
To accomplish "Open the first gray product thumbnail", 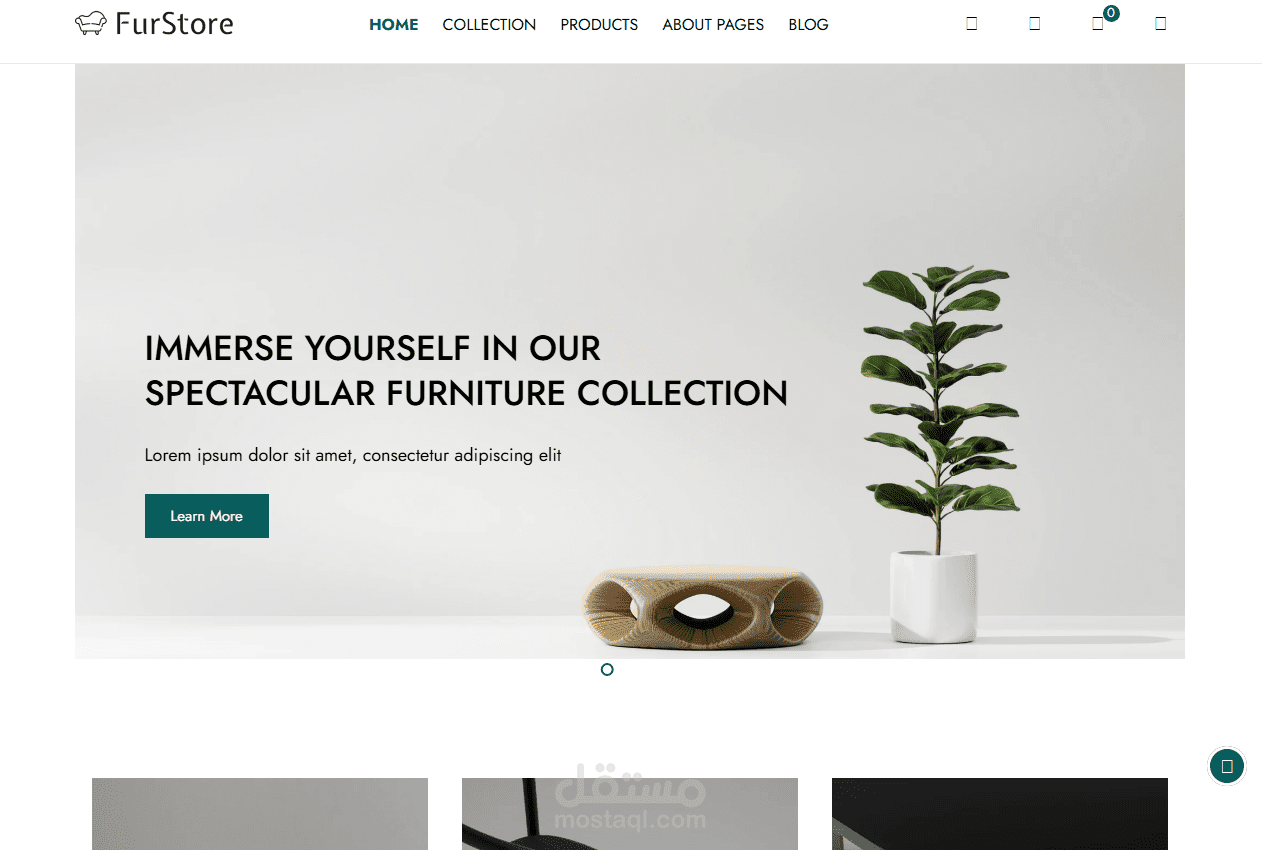I will tap(260, 814).
